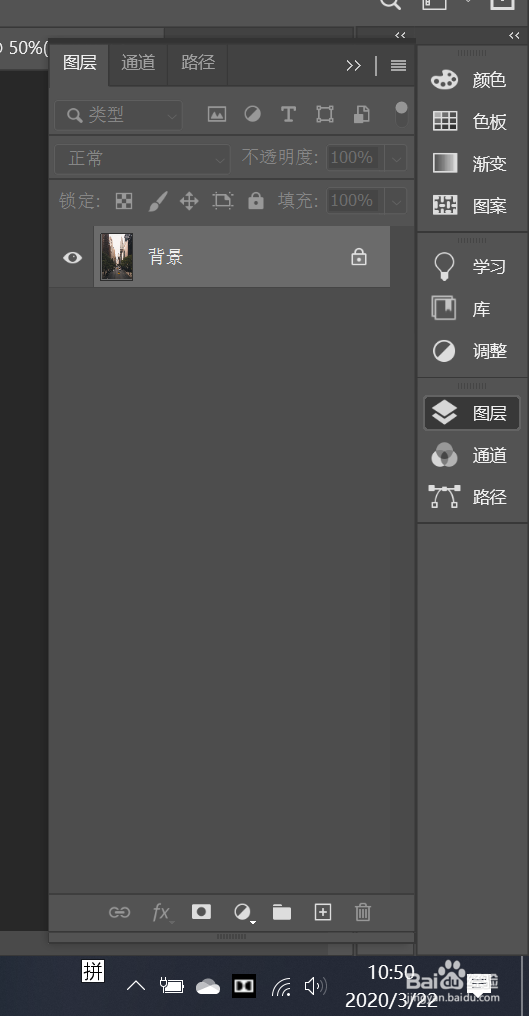Viewport: 529px width, 1016px height.
Task: Hide the 背景 layer with eye icon
Action: pos(73,257)
